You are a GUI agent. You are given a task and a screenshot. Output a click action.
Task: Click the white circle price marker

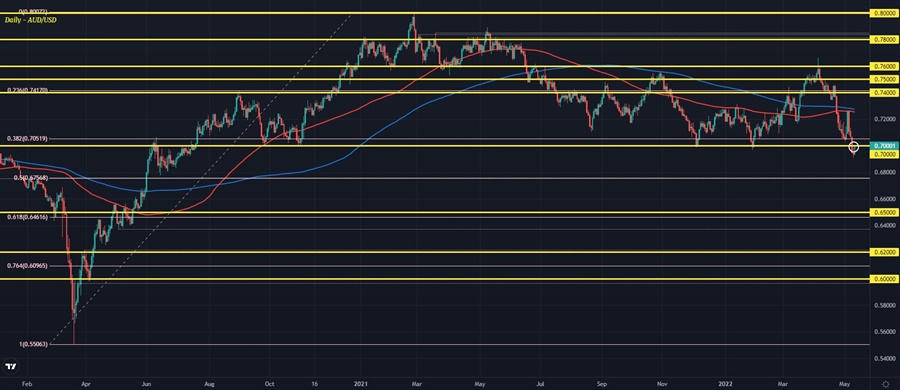point(854,146)
